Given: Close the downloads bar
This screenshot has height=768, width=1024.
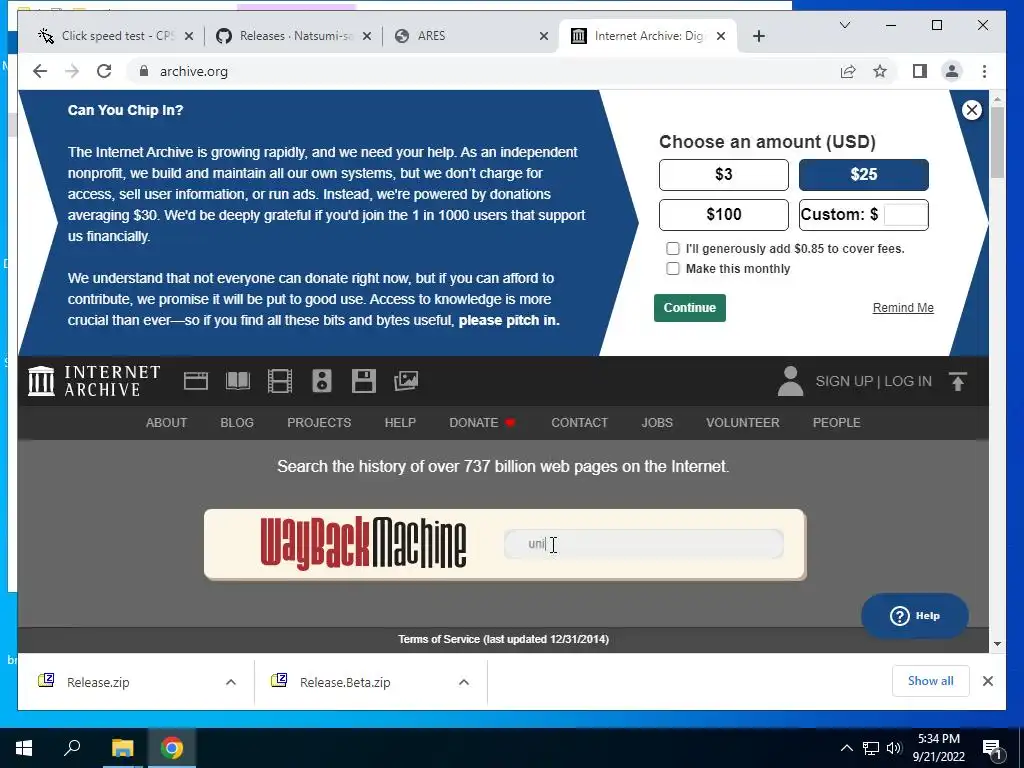Looking at the screenshot, I should coord(987,681).
